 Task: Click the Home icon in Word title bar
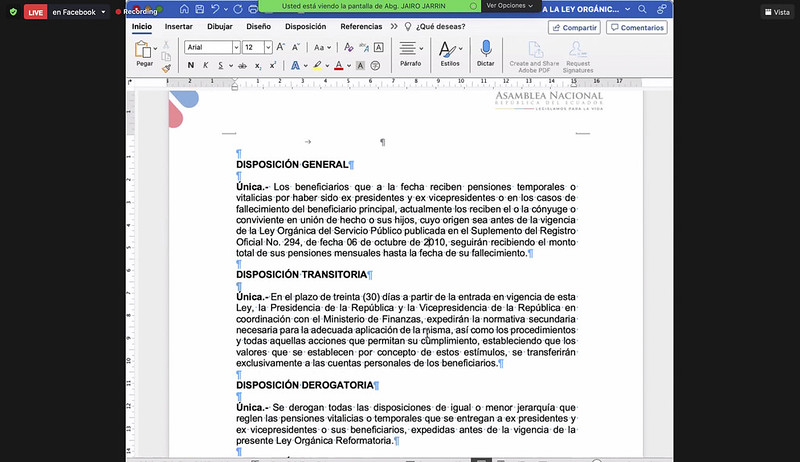tap(184, 9)
